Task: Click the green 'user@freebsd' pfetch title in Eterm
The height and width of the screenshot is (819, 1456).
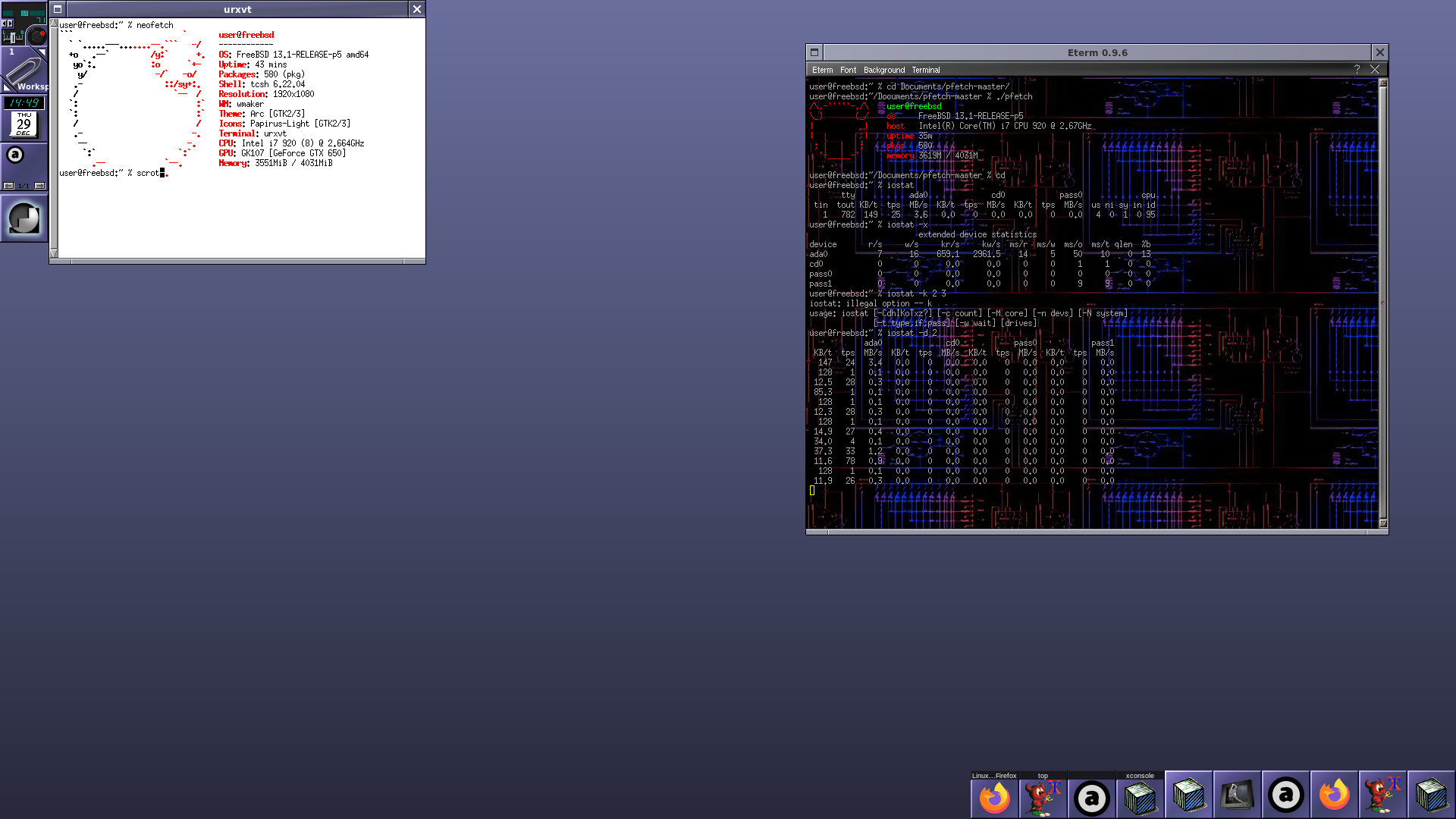Action: pyautogui.click(x=914, y=106)
